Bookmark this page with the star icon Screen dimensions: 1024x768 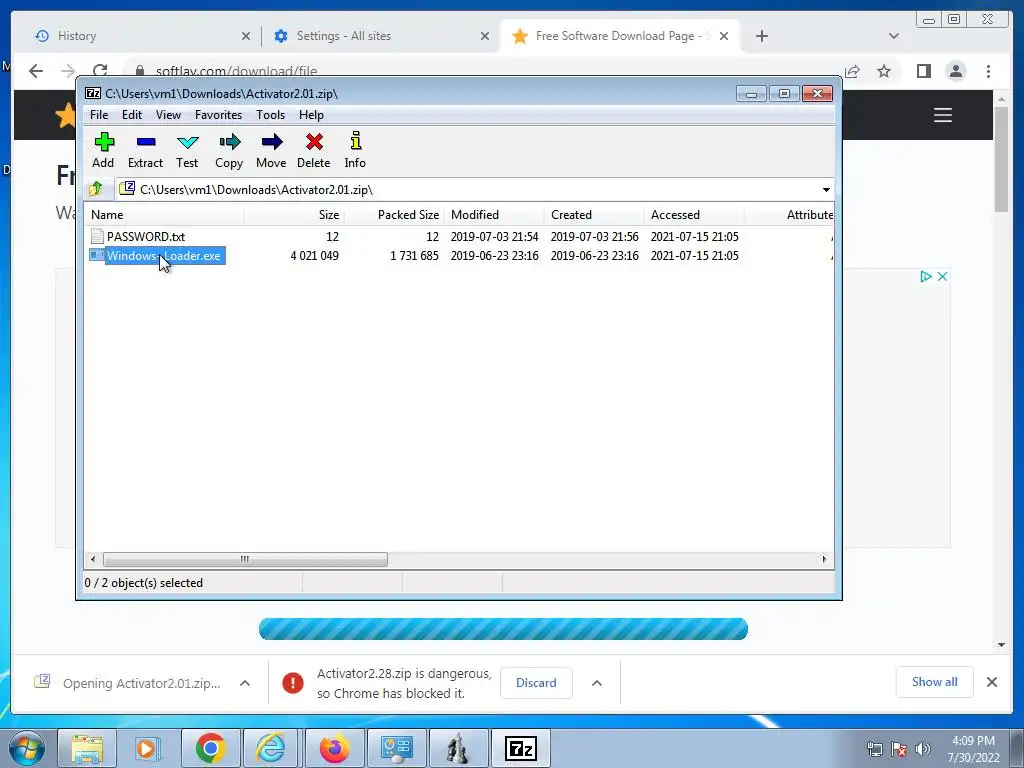tap(884, 71)
